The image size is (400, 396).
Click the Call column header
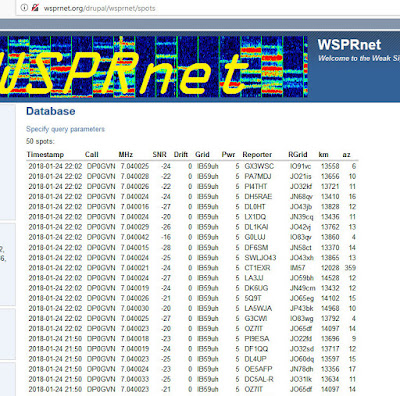92,155
